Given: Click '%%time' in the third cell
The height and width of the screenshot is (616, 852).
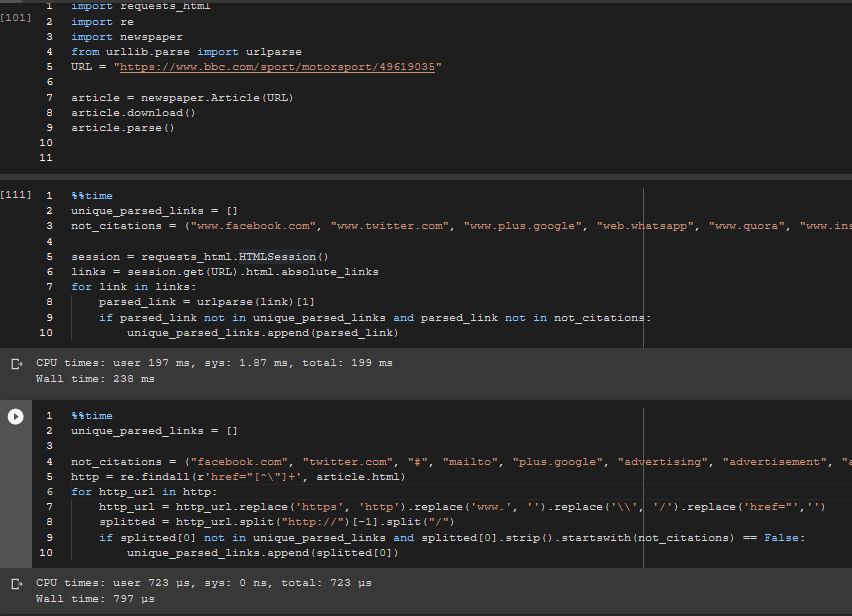Looking at the screenshot, I should (92, 416).
